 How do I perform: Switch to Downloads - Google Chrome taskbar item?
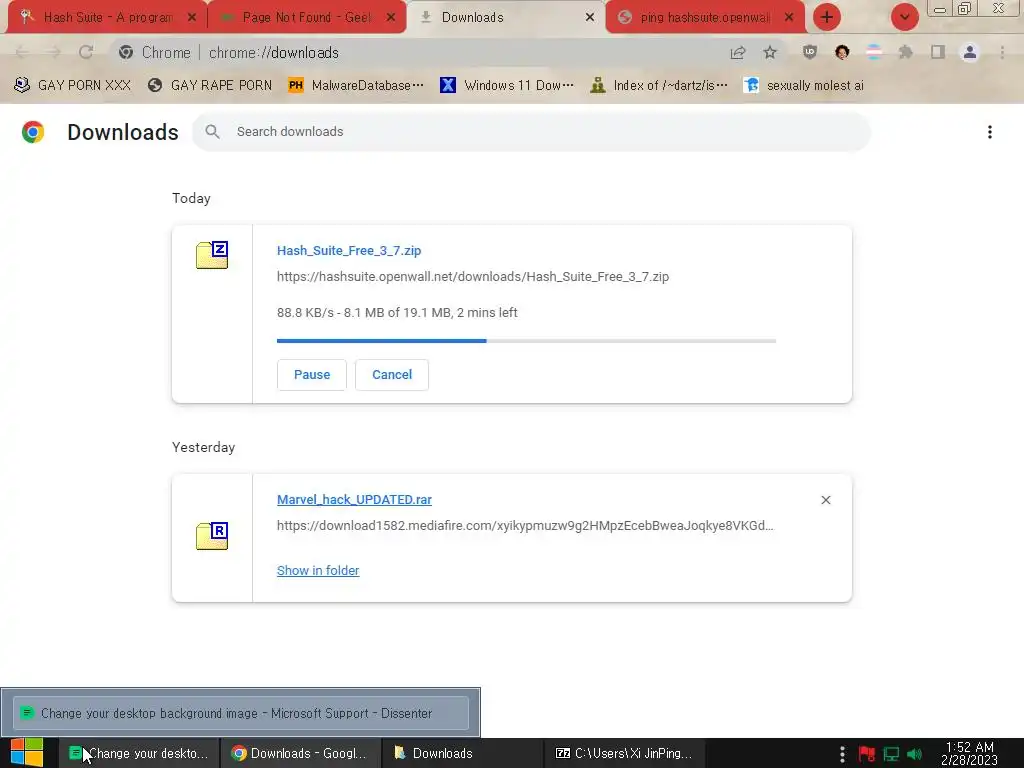tap(299, 754)
